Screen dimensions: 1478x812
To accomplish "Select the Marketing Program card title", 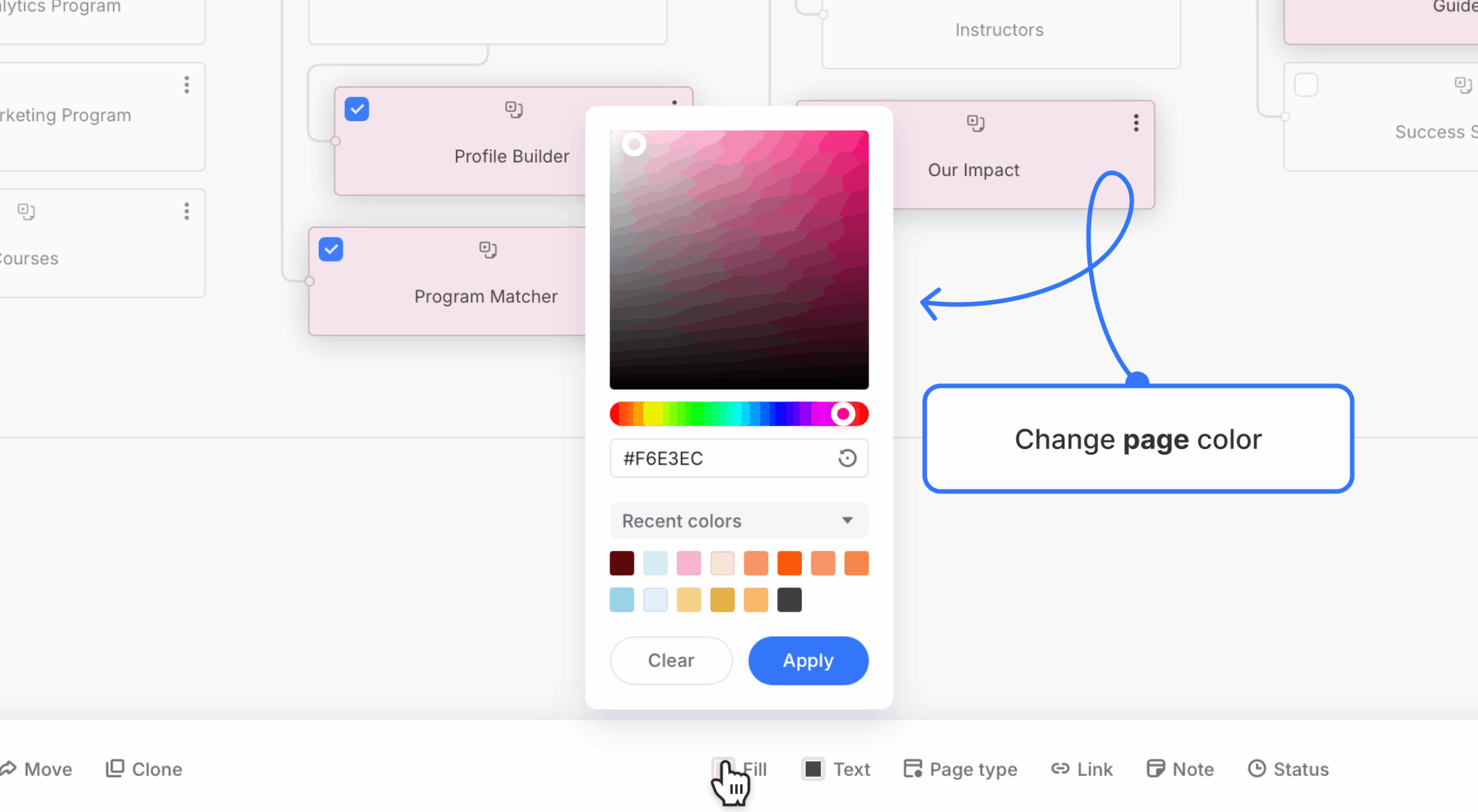I will [66, 115].
